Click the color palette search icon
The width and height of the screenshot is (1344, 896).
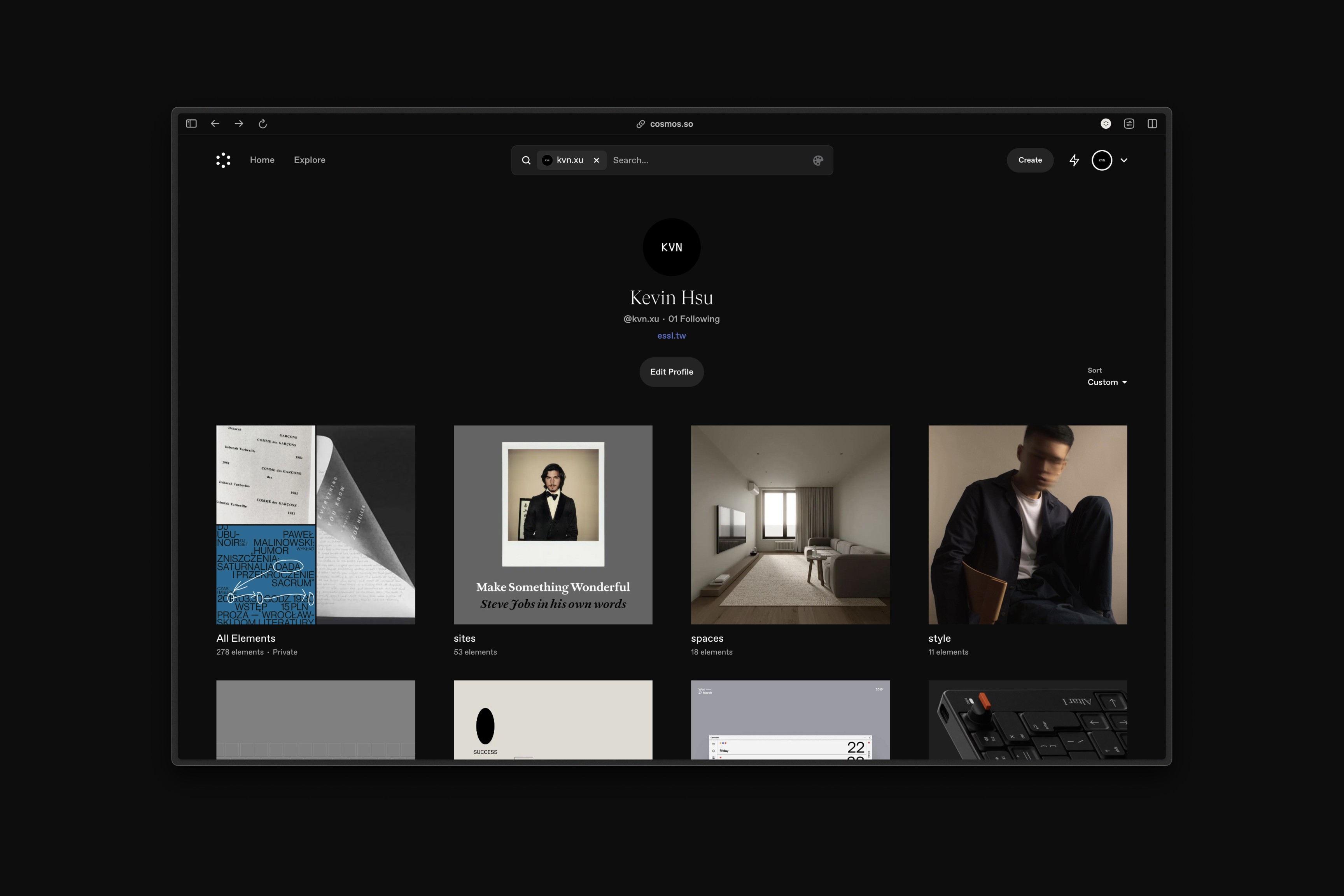point(818,161)
